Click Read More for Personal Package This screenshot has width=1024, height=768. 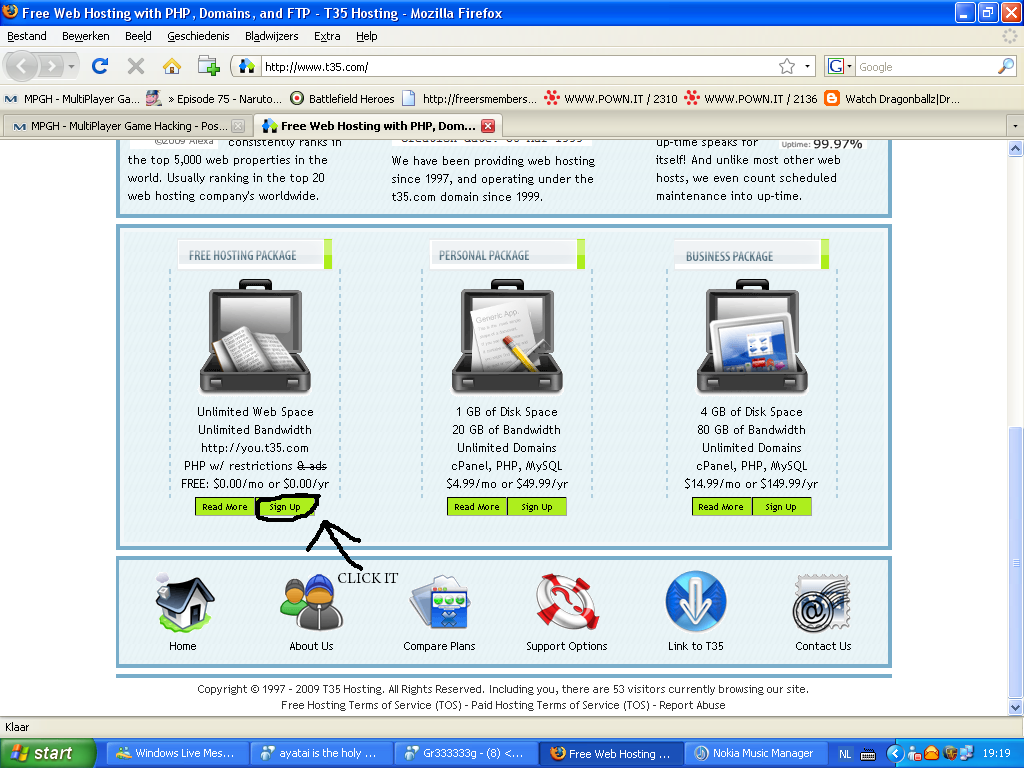coord(477,507)
